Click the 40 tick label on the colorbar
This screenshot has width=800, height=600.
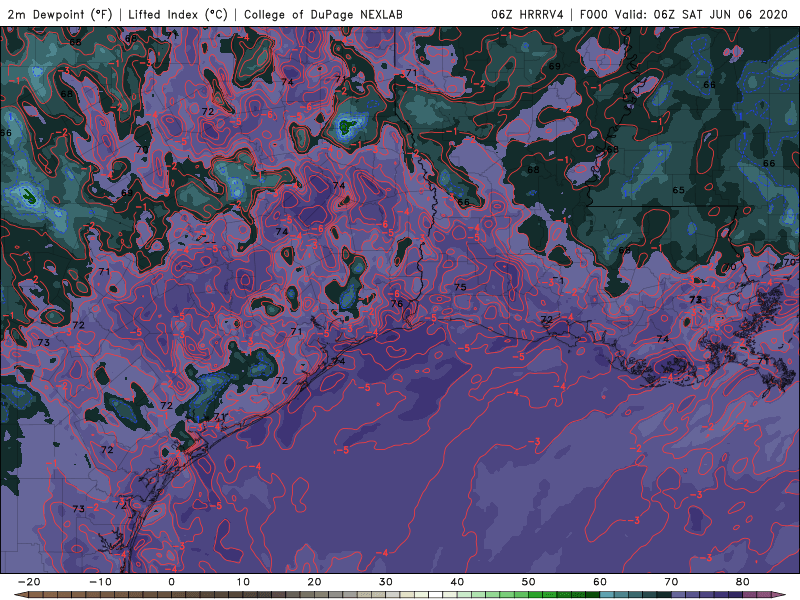457,582
